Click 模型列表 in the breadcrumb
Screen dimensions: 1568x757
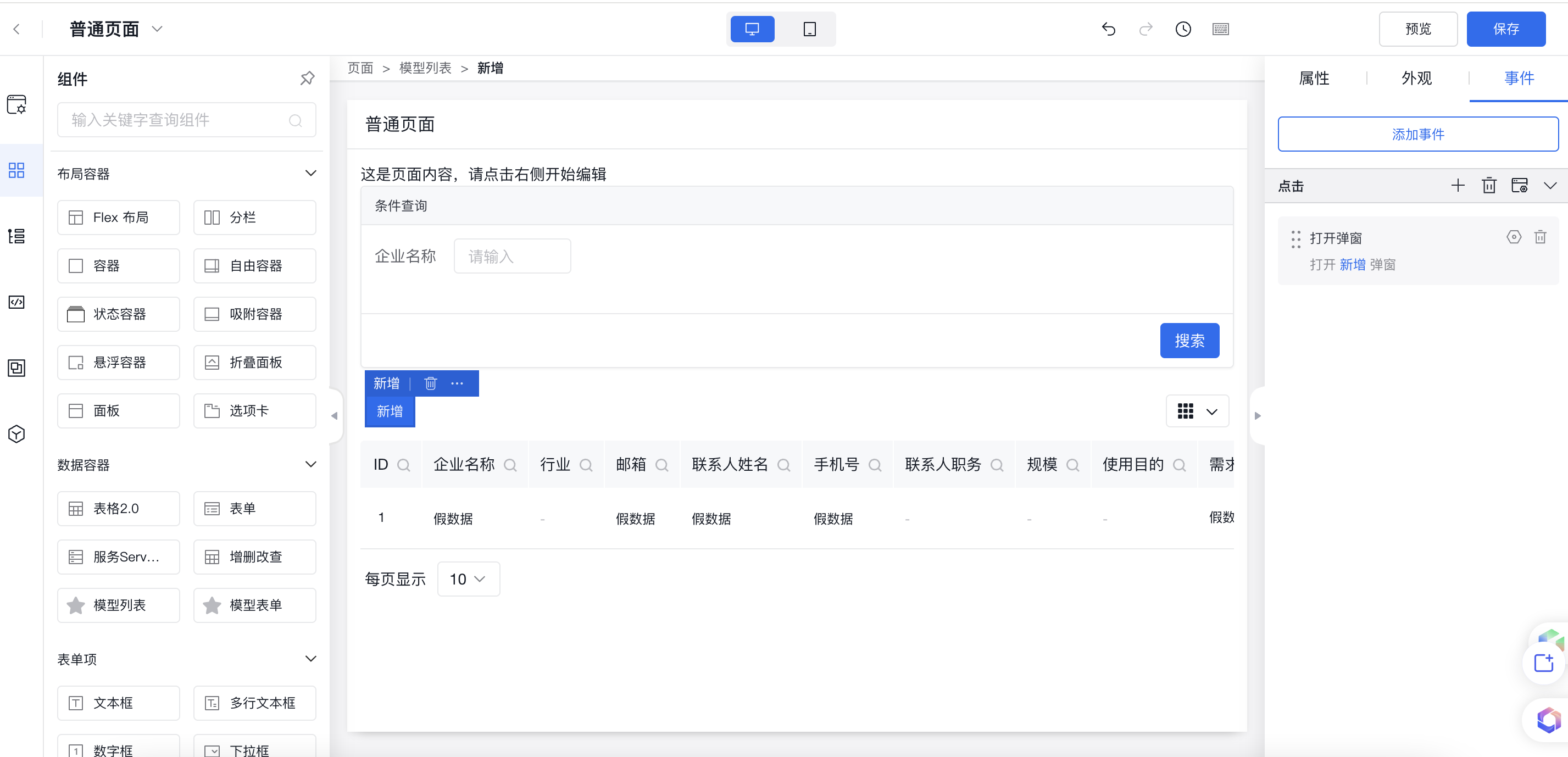click(x=425, y=68)
